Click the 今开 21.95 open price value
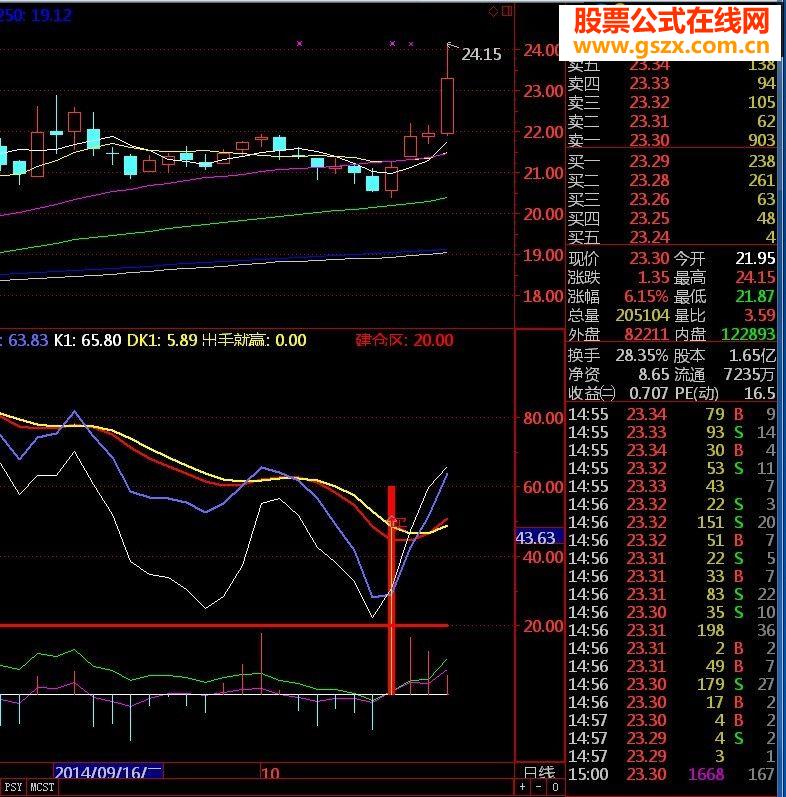 click(755, 258)
